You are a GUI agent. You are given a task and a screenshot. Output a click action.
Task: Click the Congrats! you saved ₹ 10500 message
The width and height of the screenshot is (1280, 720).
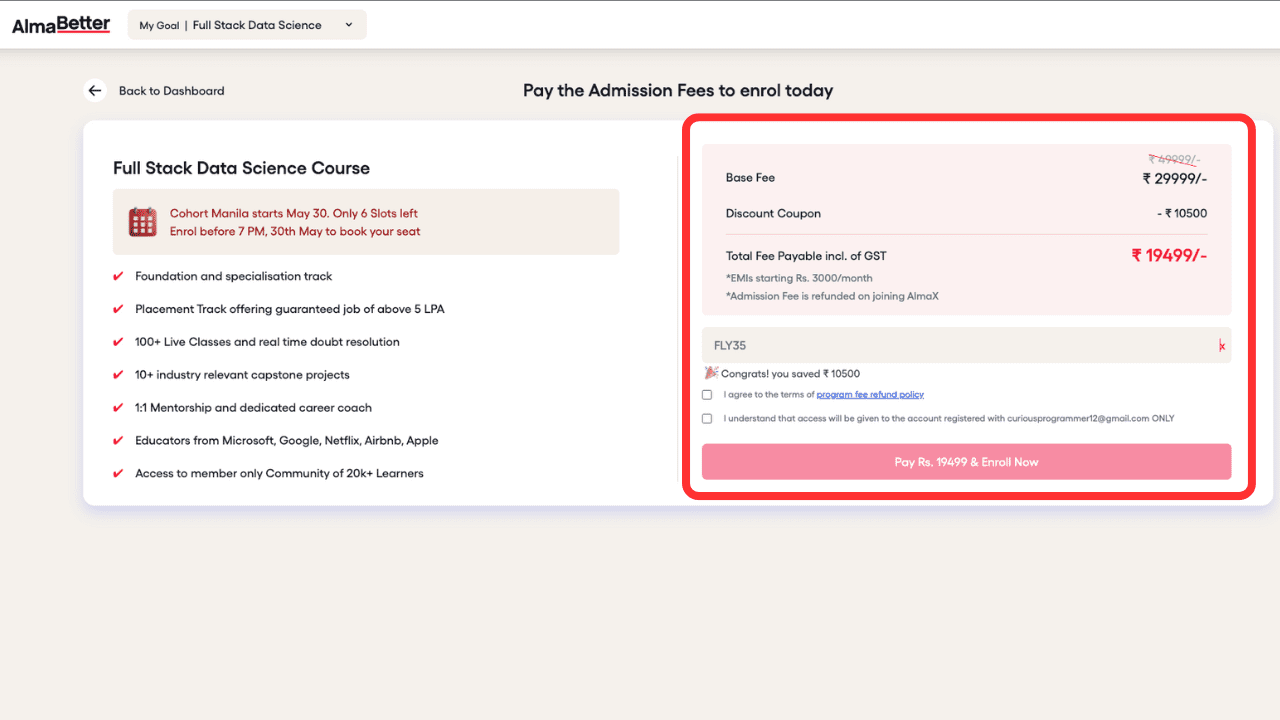[x=790, y=374]
